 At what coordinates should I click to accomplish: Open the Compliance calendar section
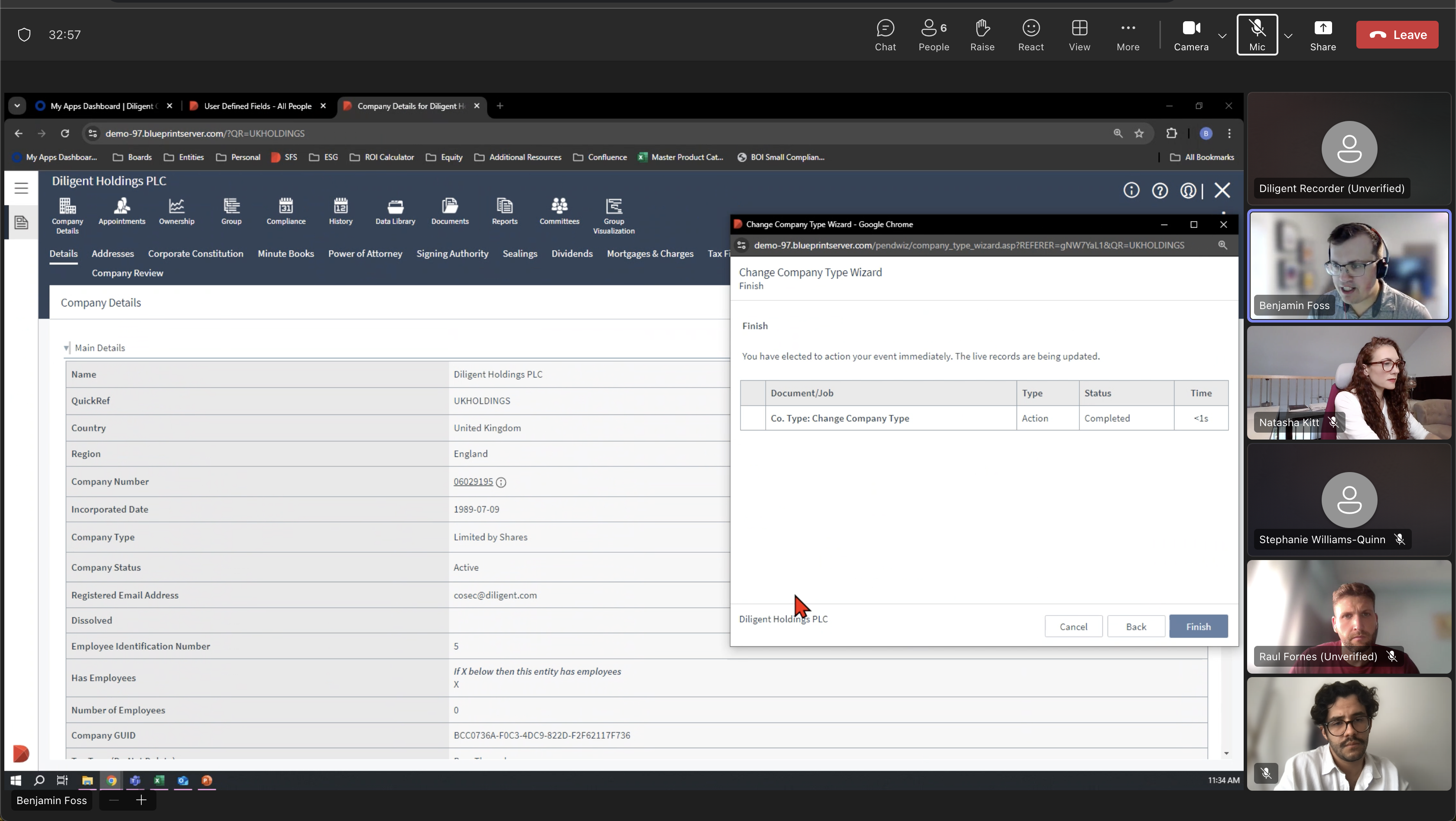[286, 212]
